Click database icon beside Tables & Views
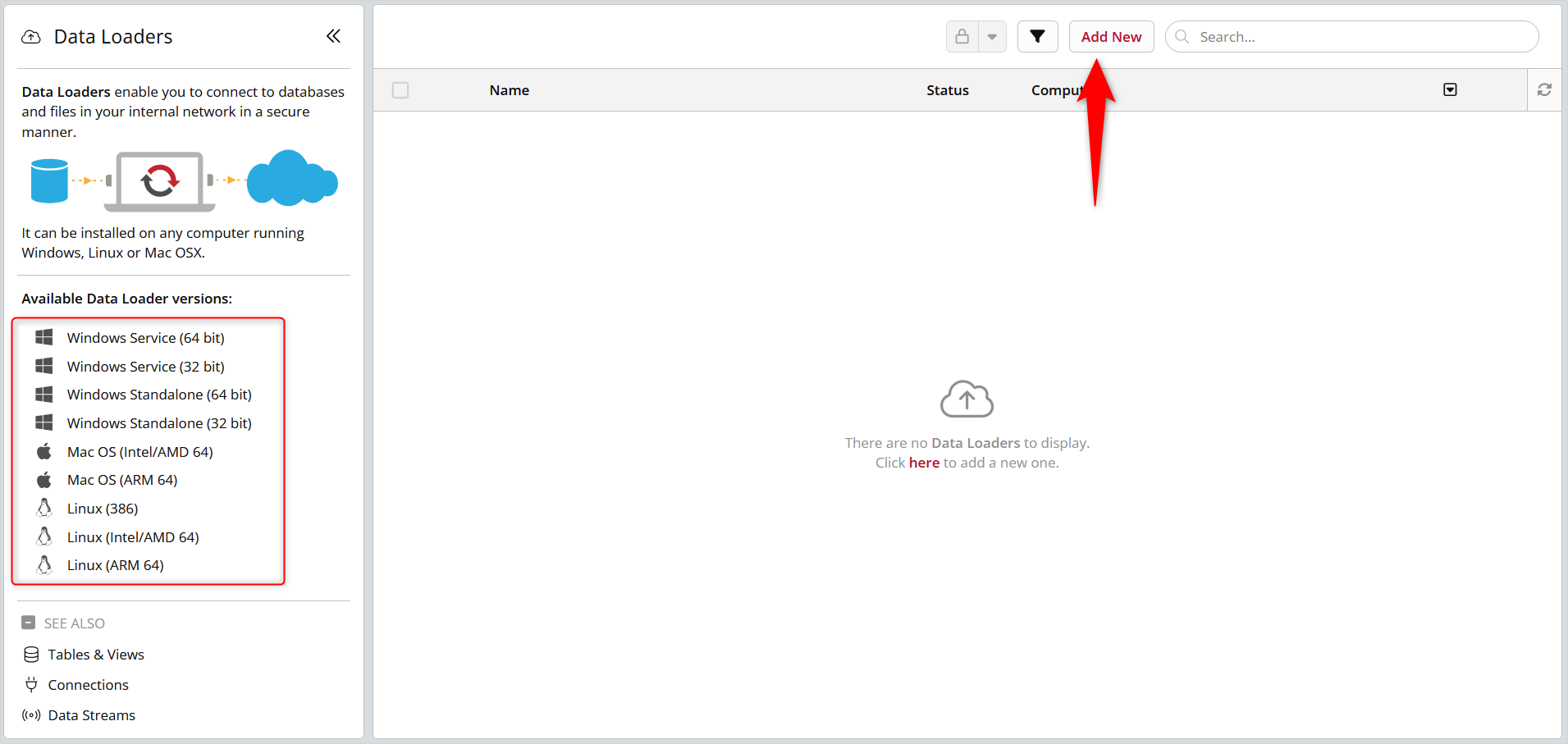The height and width of the screenshot is (744, 1568). coord(31,655)
